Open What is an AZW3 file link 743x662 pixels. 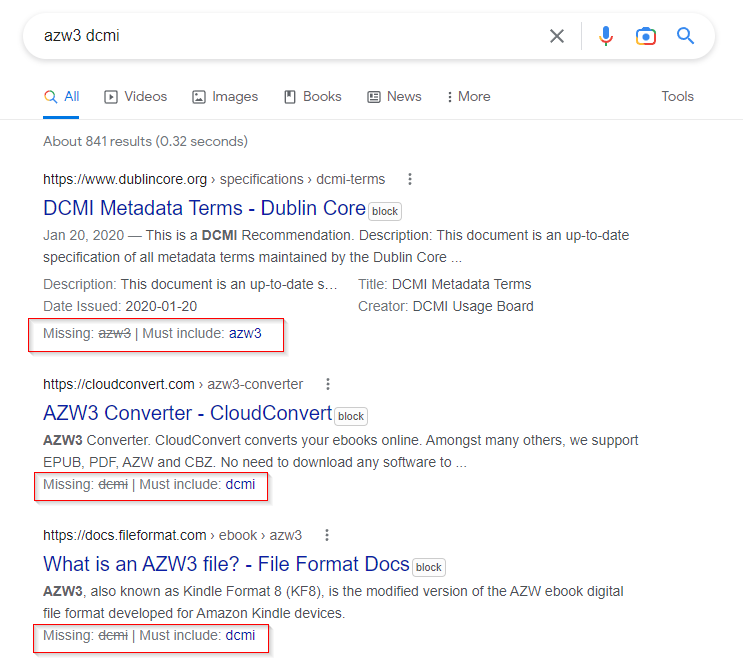226,564
